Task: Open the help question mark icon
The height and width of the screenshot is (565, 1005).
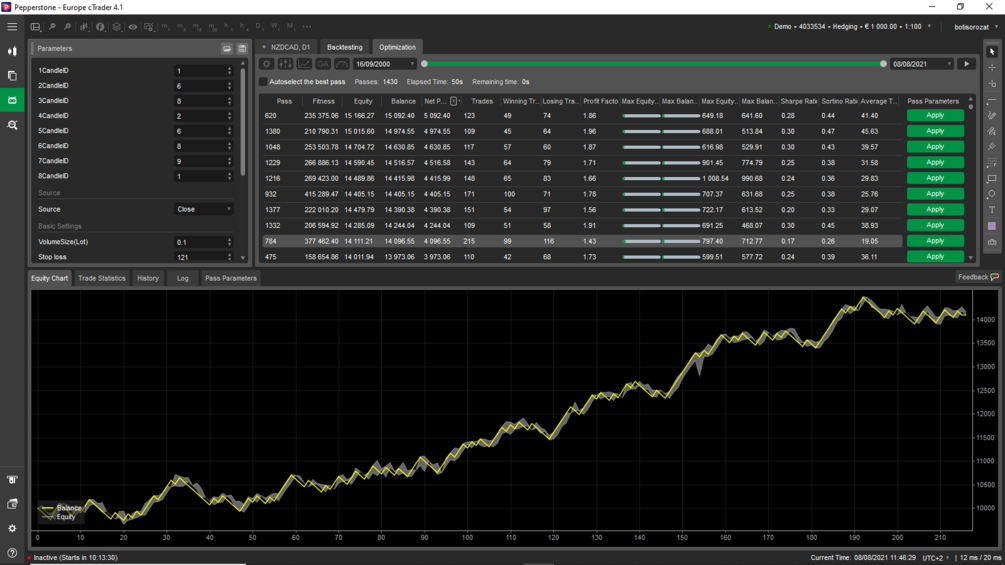Action: (12, 553)
